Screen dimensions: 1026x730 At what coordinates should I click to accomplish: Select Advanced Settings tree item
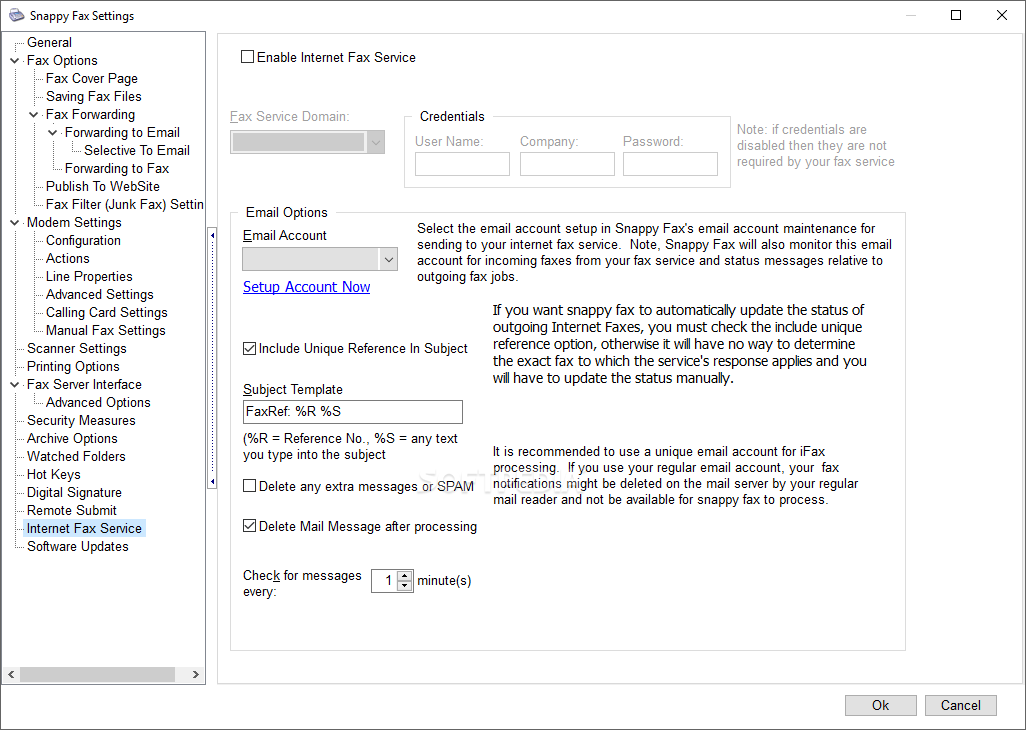coord(99,294)
